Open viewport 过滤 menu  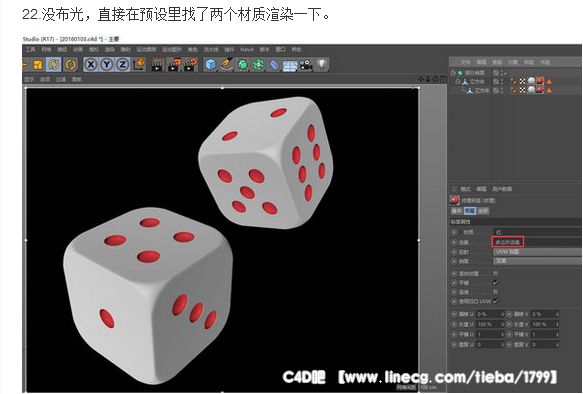point(61,79)
